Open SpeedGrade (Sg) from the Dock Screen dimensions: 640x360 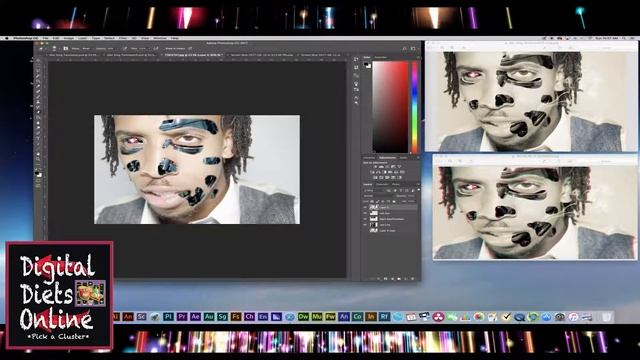[222, 316]
